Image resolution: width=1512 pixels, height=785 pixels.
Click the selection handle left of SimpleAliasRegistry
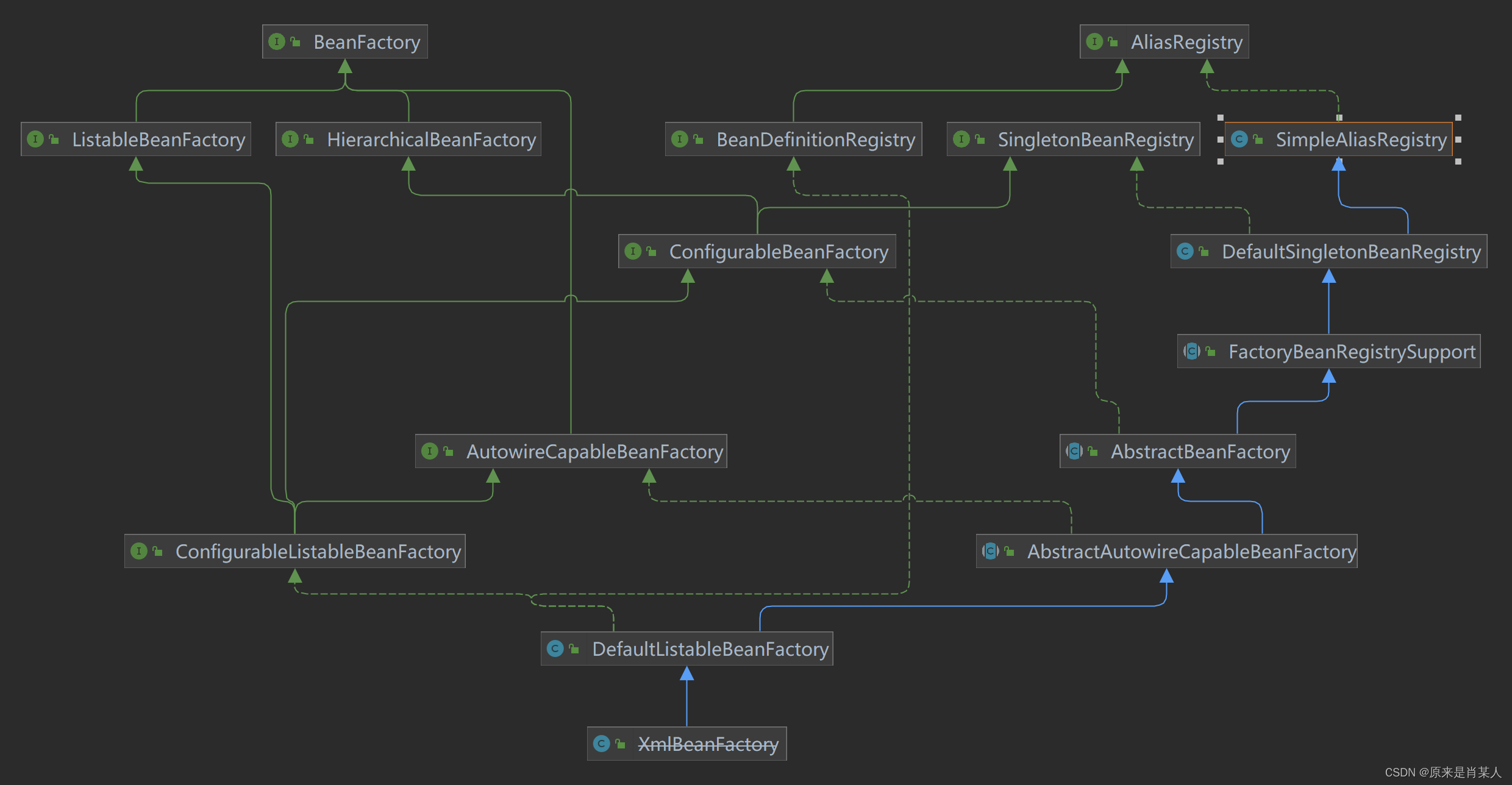pos(1221,140)
